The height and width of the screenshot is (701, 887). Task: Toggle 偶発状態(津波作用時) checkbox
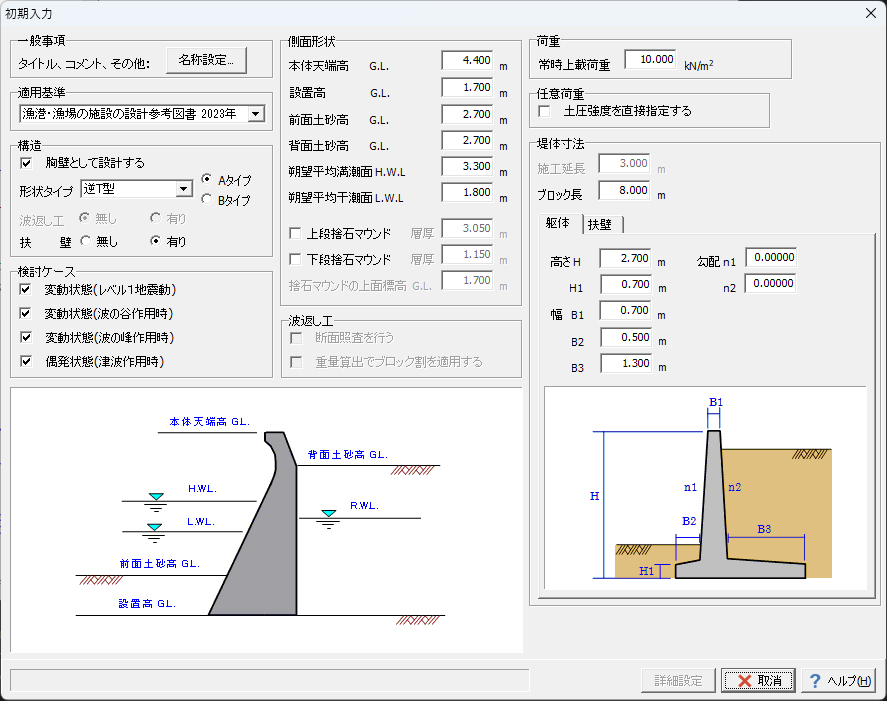tap(27, 361)
